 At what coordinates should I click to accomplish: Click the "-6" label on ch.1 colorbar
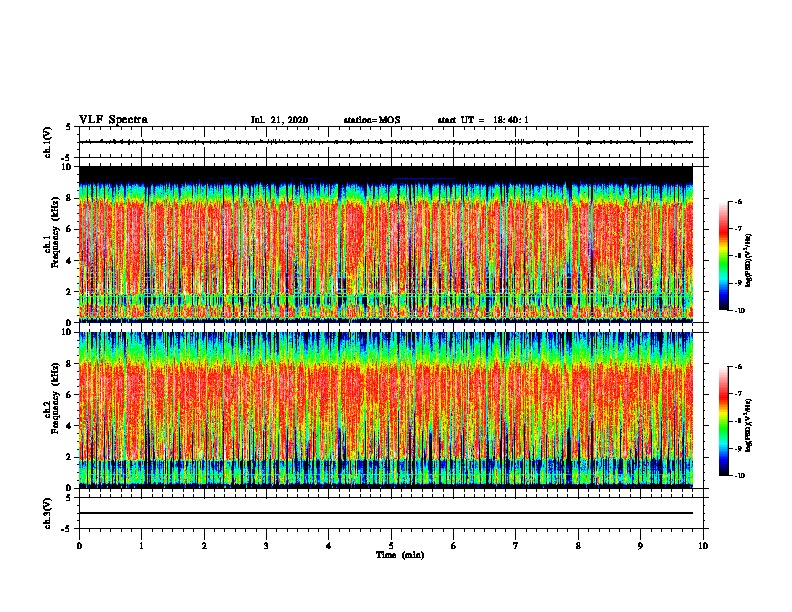(738, 202)
